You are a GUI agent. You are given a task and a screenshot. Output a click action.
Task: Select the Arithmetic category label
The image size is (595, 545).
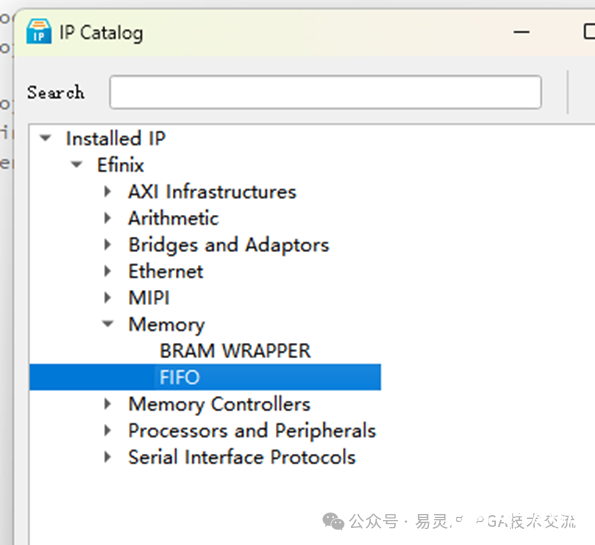[173, 218]
